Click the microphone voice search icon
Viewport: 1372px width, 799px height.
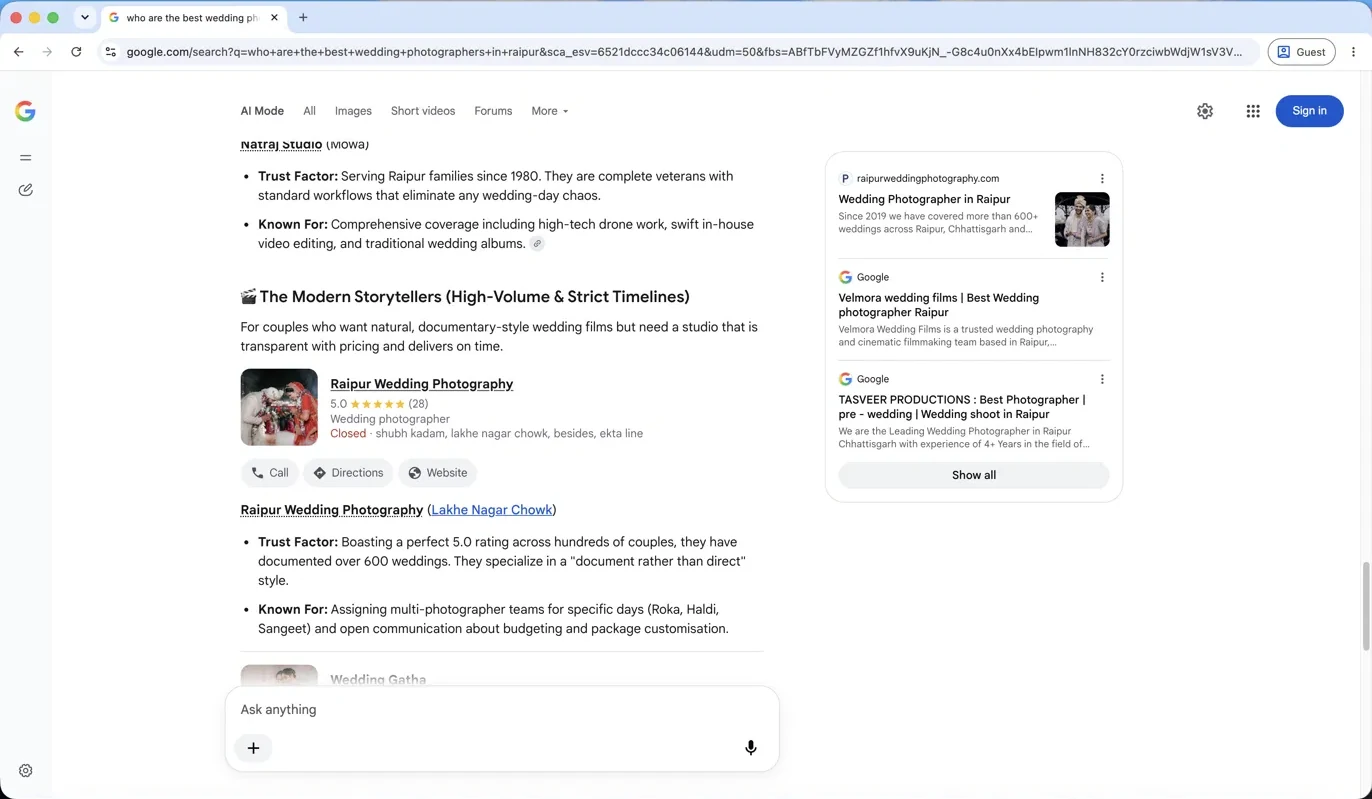tap(750, 748)
